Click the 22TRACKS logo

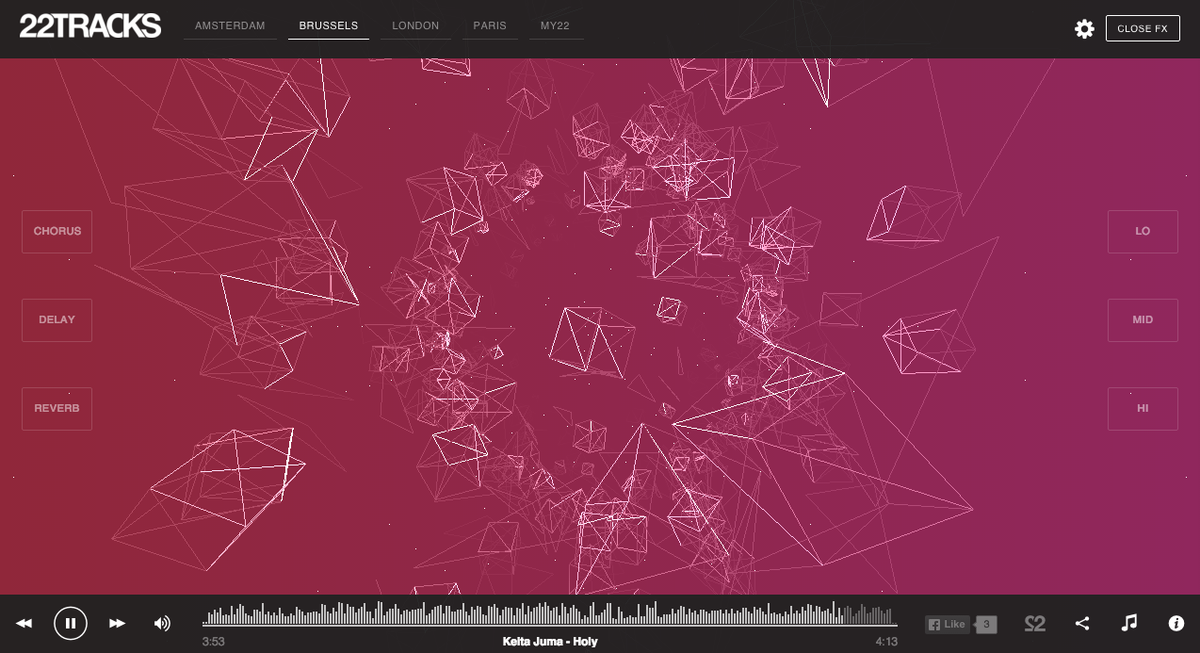point(90,27)
